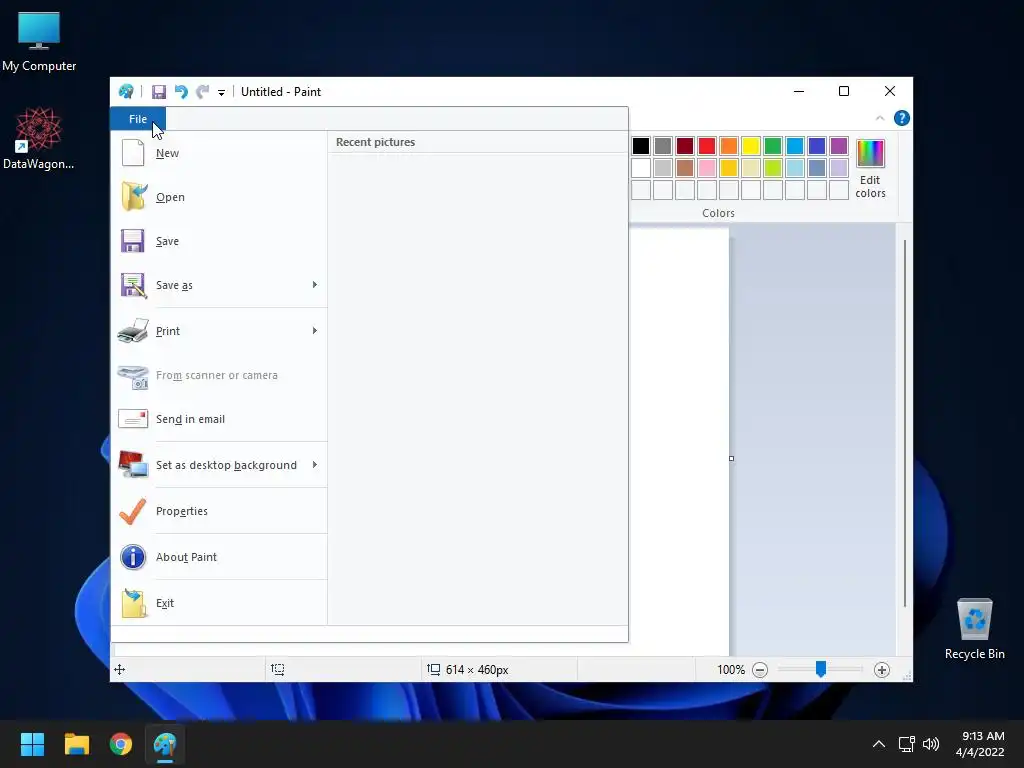Click the Send in email envelope icon
Screen dimensions: 1024x768
click(133, 419)
